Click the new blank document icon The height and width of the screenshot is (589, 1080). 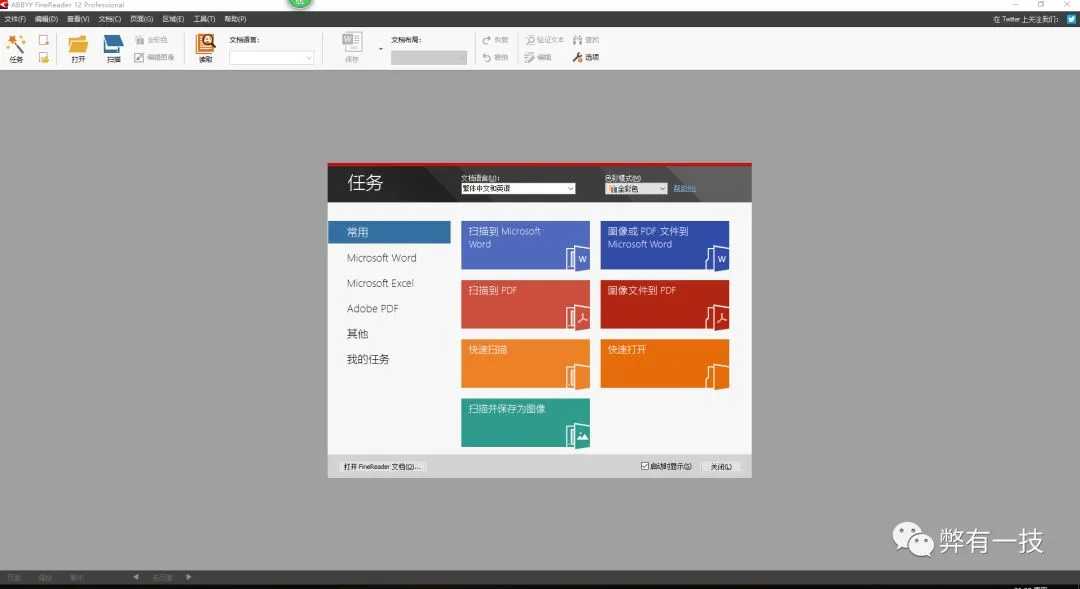43,40
